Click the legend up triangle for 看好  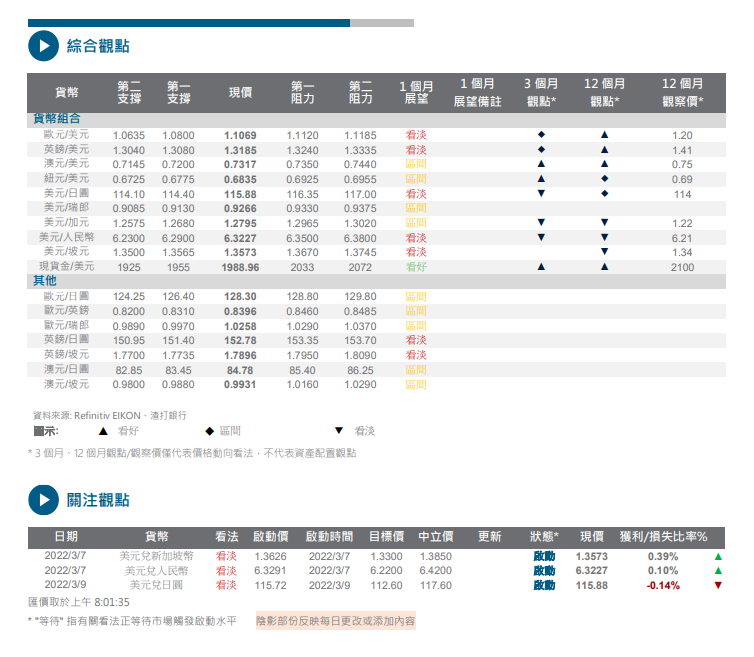click(103, 431)
